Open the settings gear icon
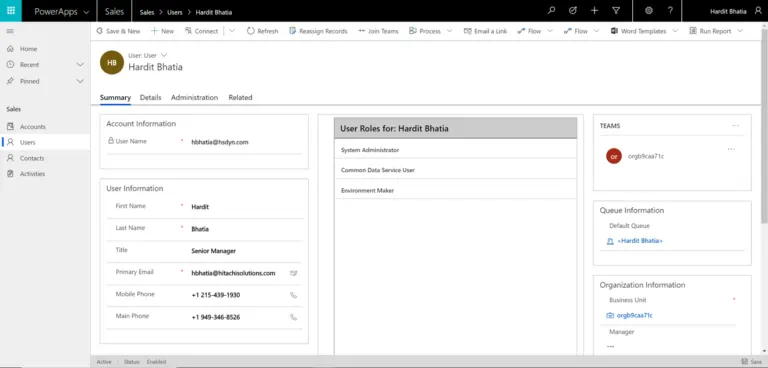This screenshot has width=768, height=368. click(x=649, y=11)
